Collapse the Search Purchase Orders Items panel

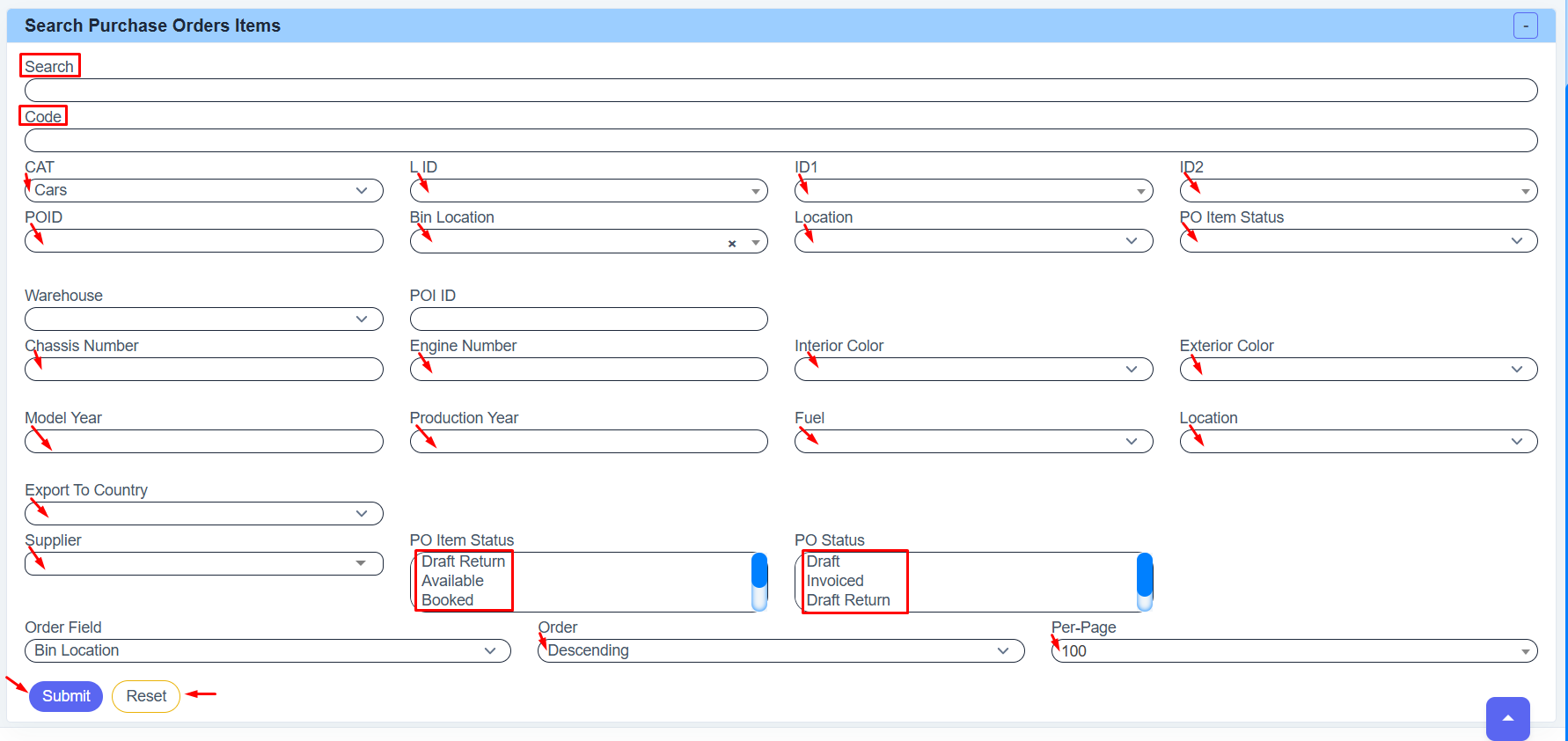pos(1525,26)
